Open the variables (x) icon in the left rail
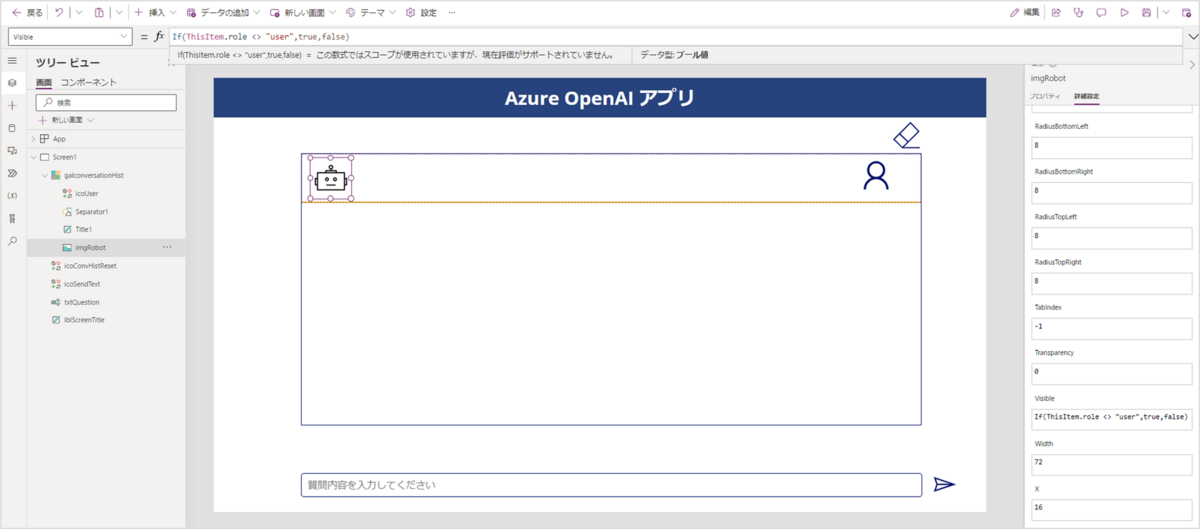This screenshot has width=1200, height=529. point(12,196)
